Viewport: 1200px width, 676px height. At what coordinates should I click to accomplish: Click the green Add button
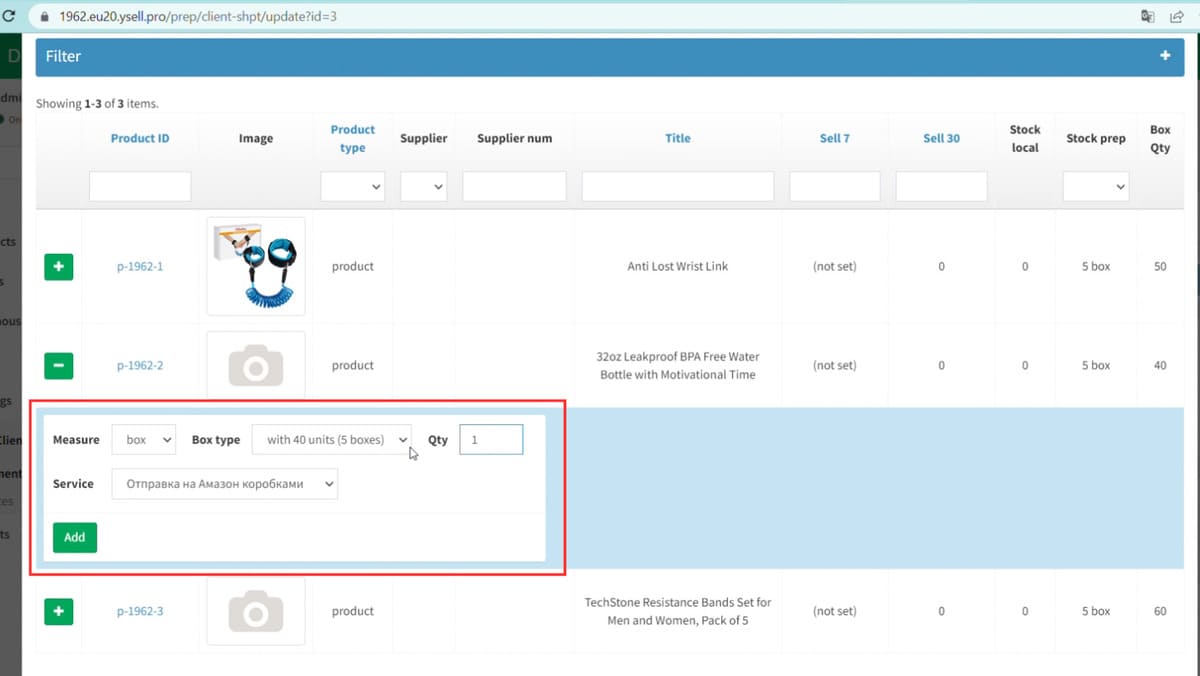pos(74,537)
